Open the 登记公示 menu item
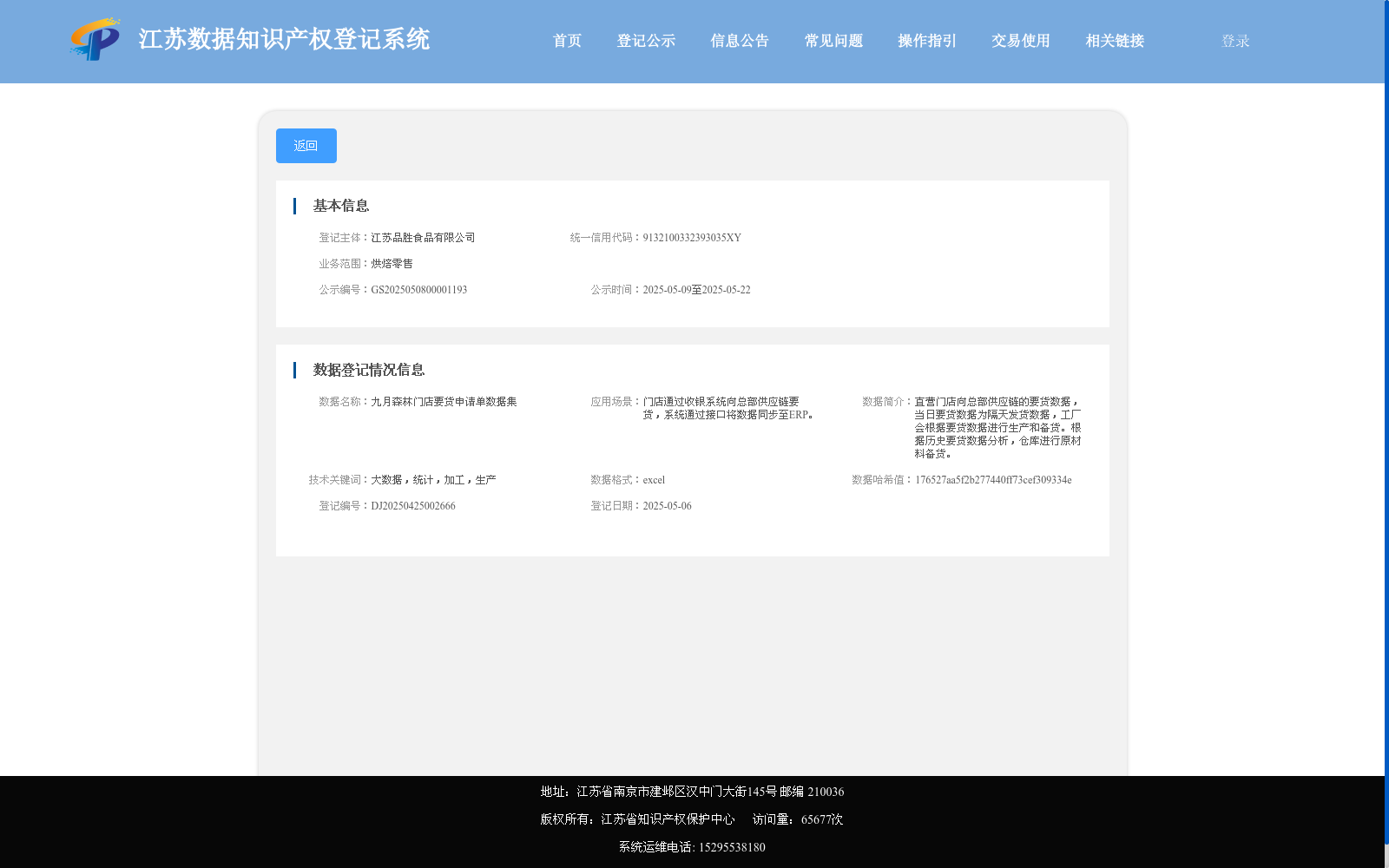 tap(646, 41)
